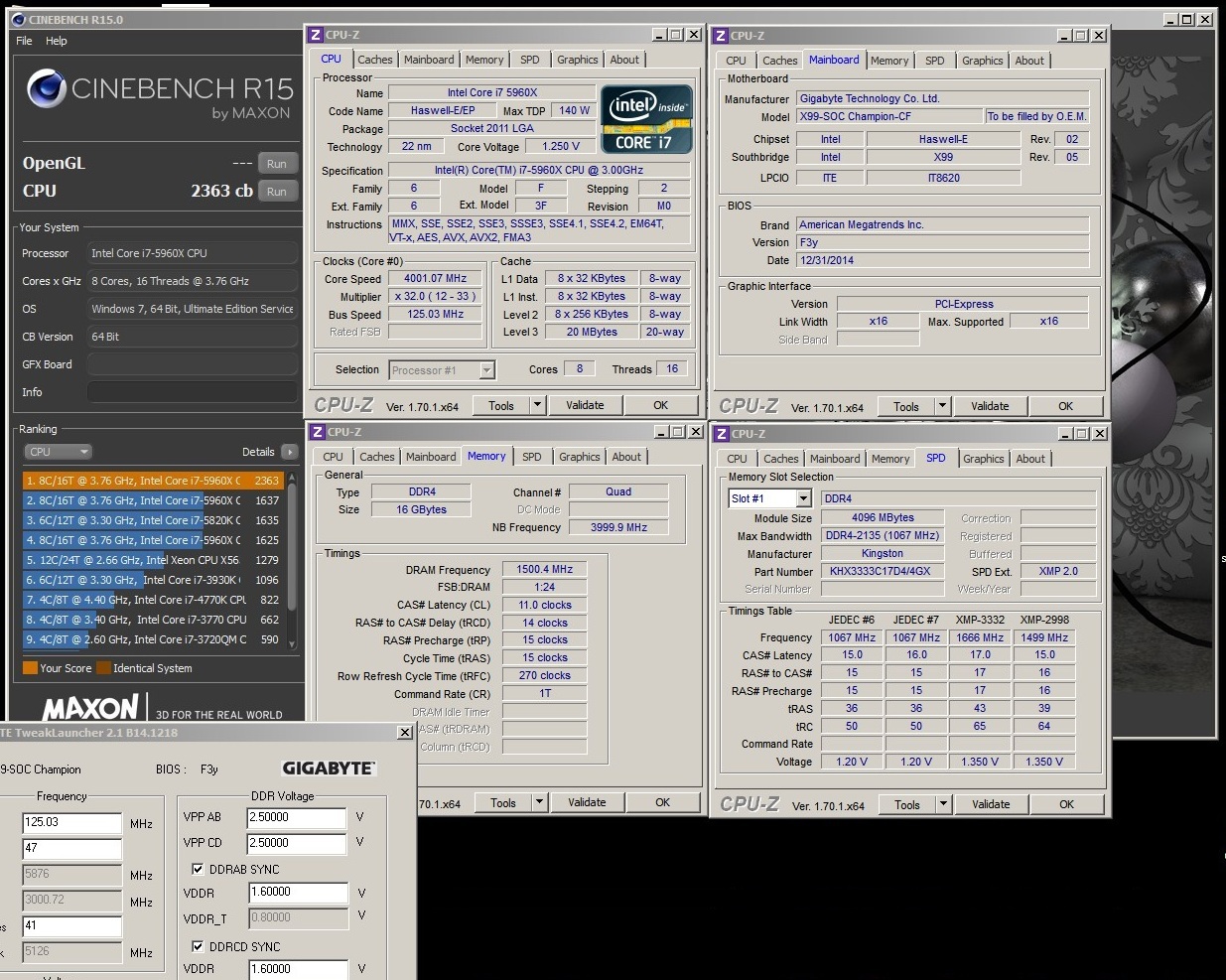The height and width of the screenshot is (980, 1226).
Task: Click the Cinebench R15 logo sphere
Action: (47, 89)
